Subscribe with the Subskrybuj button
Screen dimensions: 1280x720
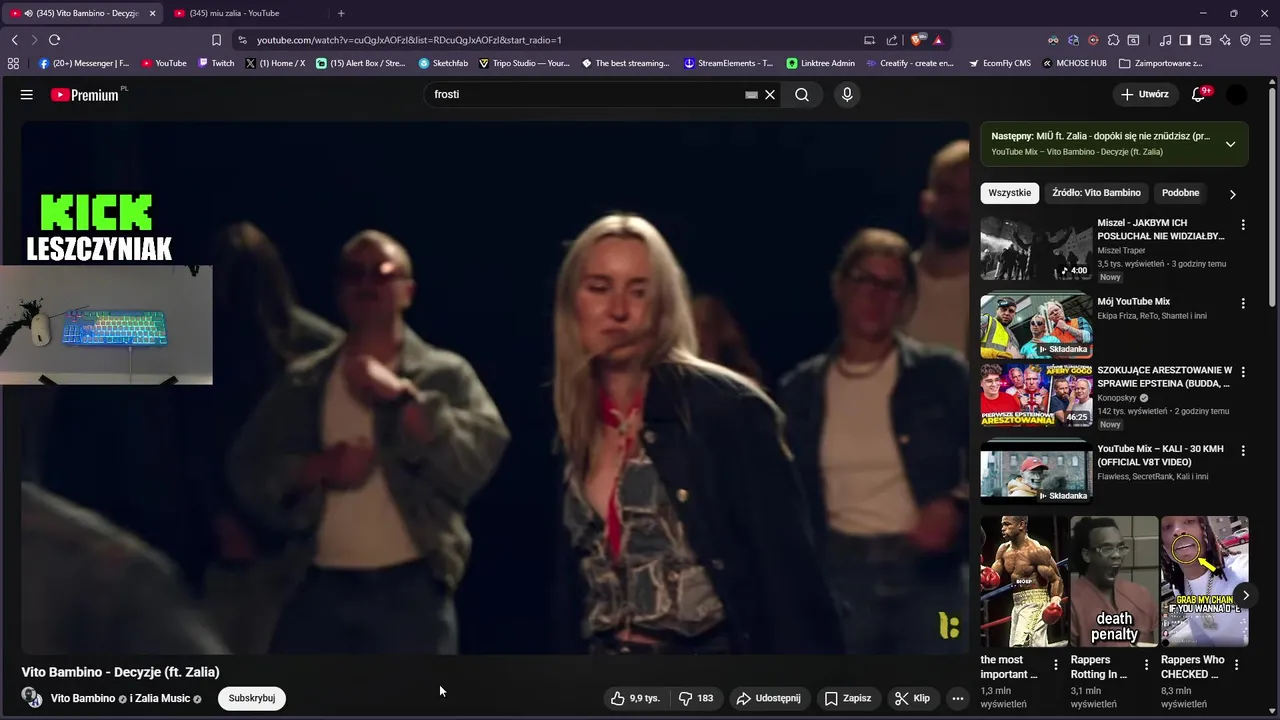pyautogui.click(x=252, y=698)
